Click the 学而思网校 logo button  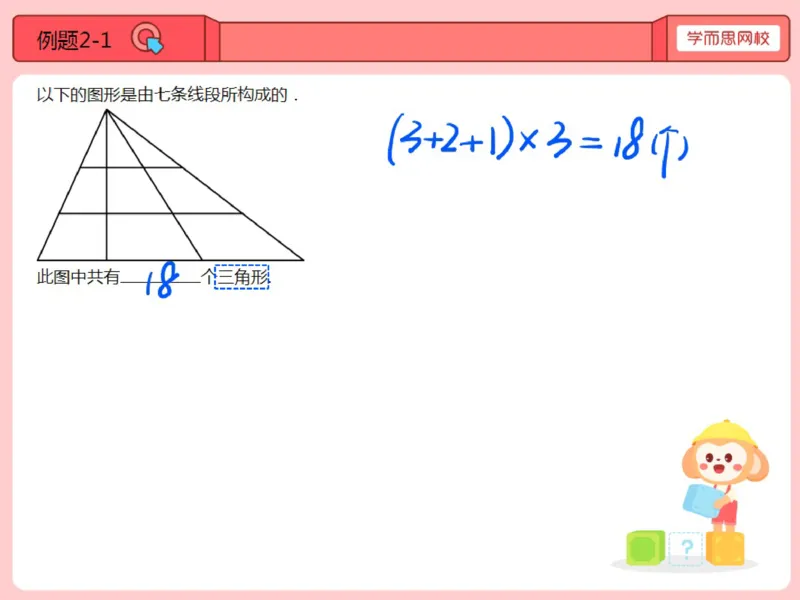pyautogui.click(x=728, y=38)
